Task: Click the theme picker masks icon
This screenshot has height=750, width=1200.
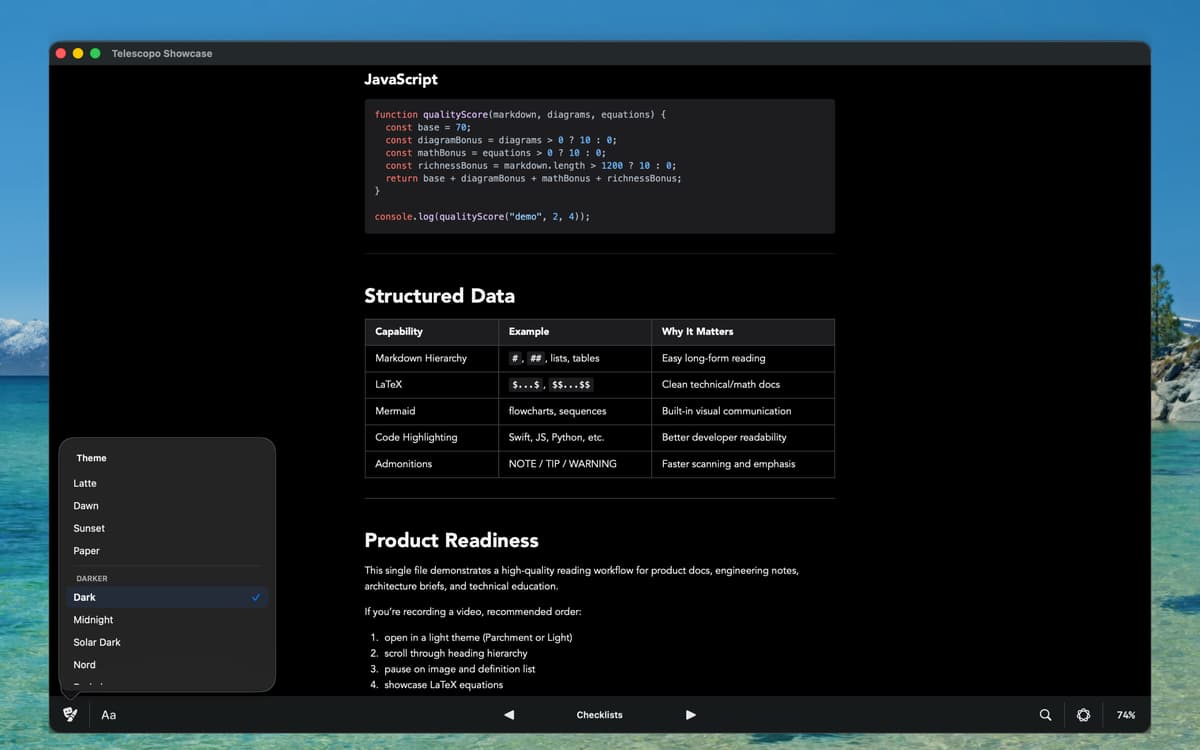Action: [x=70, y=714]
